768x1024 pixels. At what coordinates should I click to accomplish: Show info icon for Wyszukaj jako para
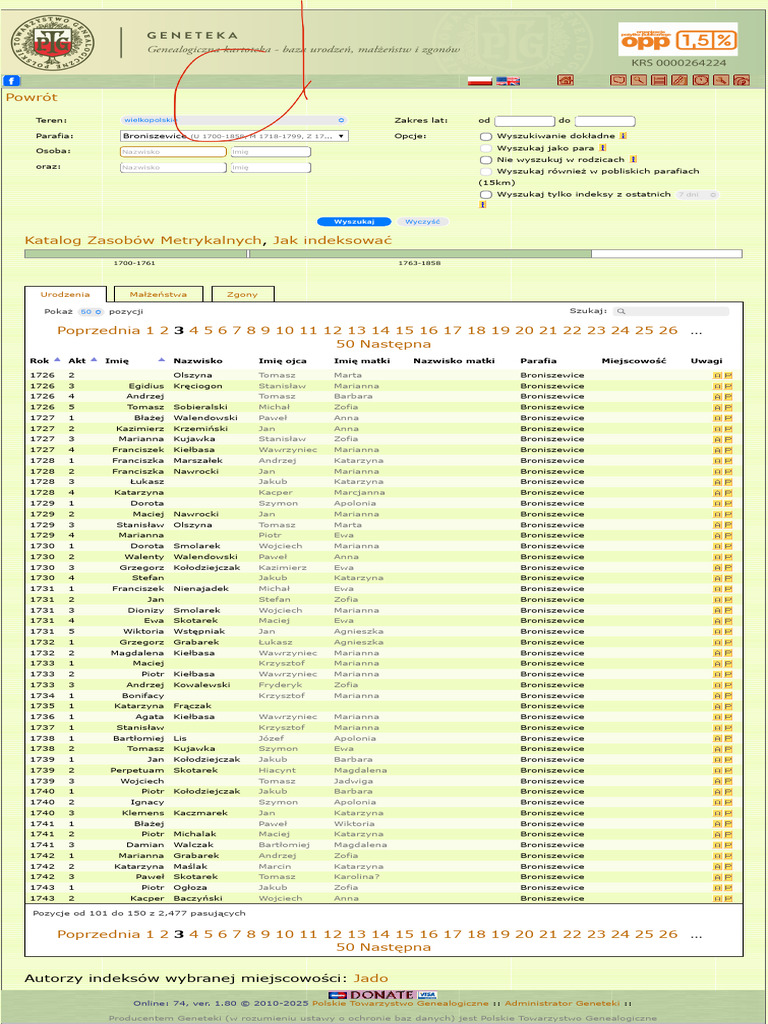tap(602, 148)
